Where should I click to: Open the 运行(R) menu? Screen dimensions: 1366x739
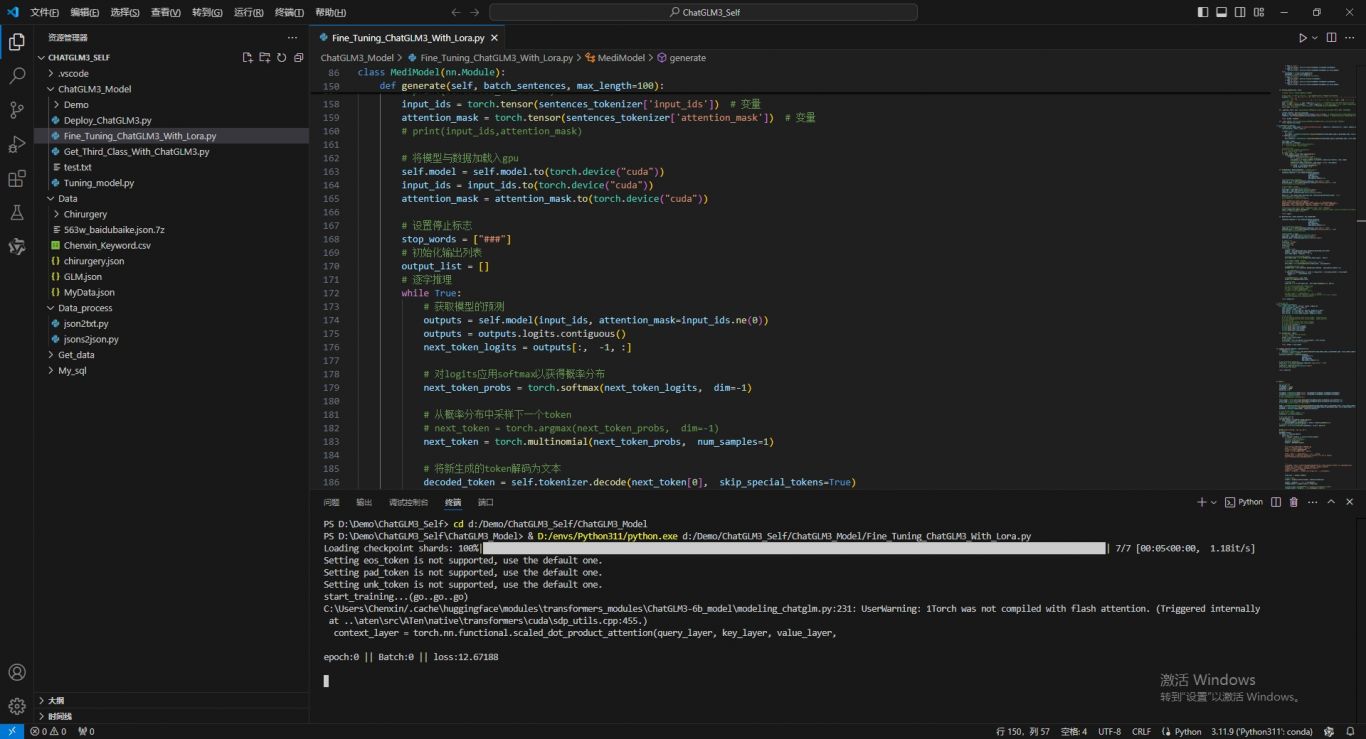(x=248, y=12)
